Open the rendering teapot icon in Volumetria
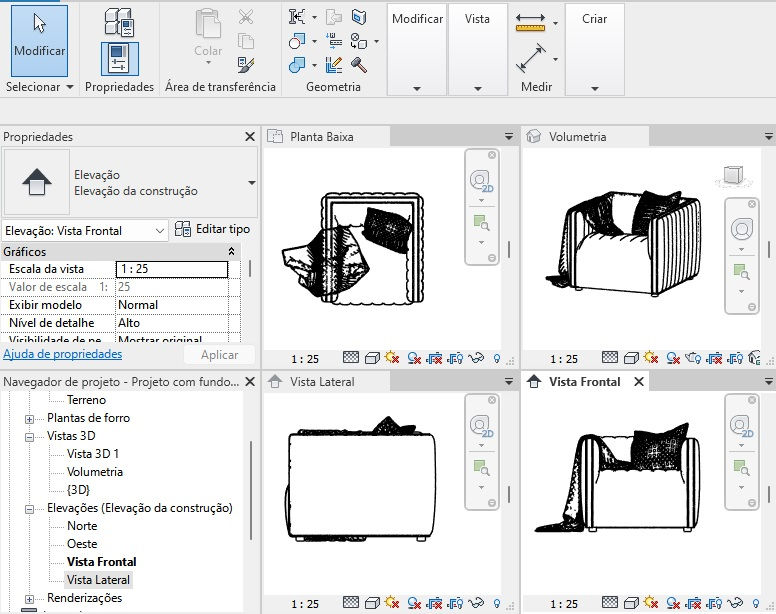This screenshot has width=776, height=614. [693, 357]
